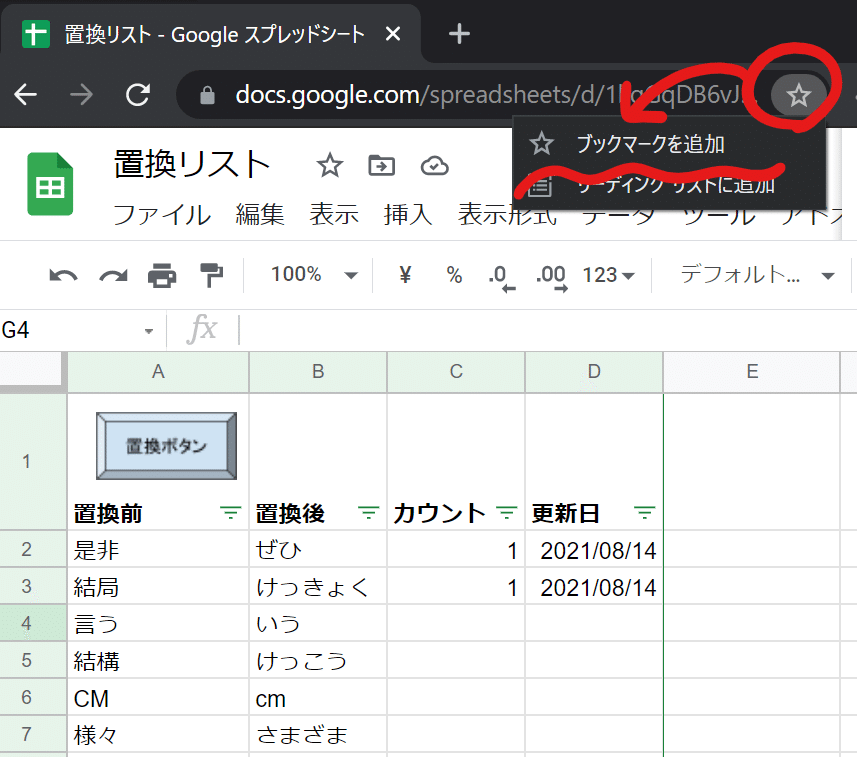
Task: Activate the paint format tool
Action: coord(211,275)
